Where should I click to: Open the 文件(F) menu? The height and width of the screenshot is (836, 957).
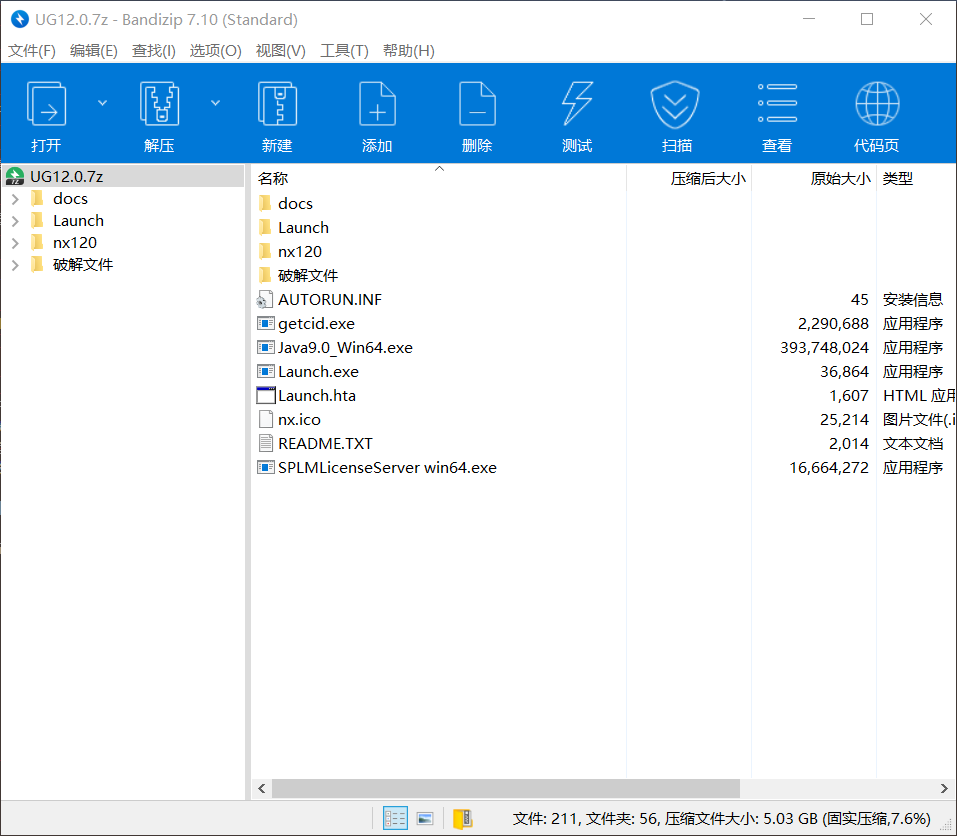pyautogui.click(x=32, y=51)
